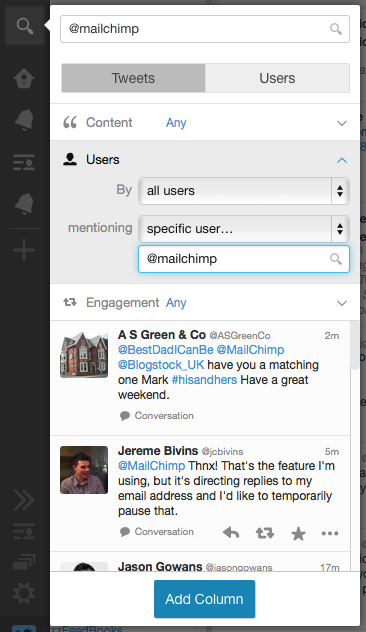Click Engagement Any value

point(176,302)
